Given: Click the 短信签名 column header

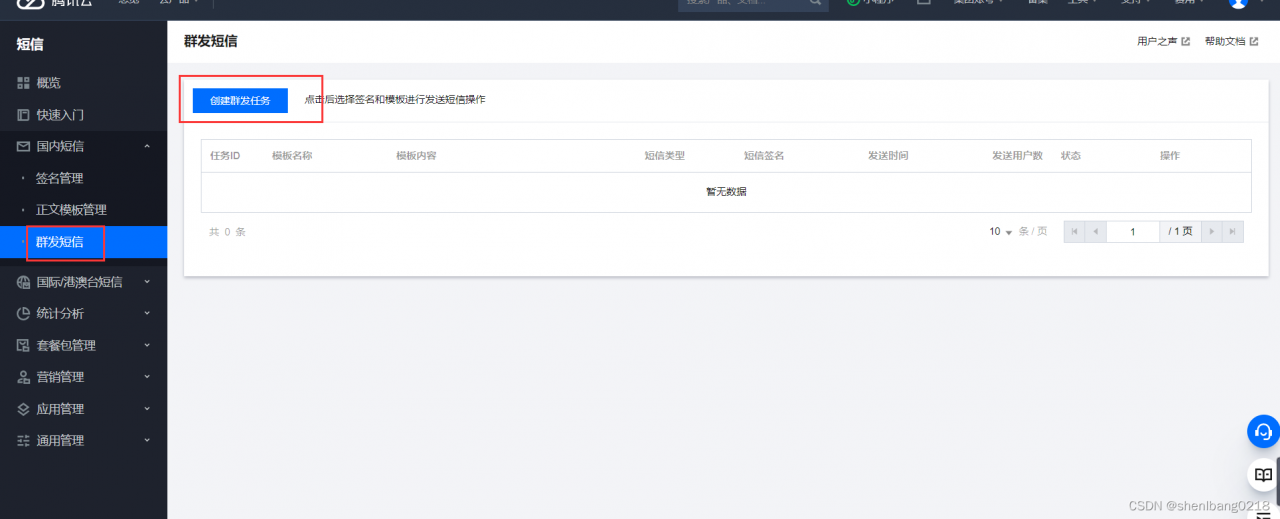Looking at the screenshot, I should click(764, 156).
